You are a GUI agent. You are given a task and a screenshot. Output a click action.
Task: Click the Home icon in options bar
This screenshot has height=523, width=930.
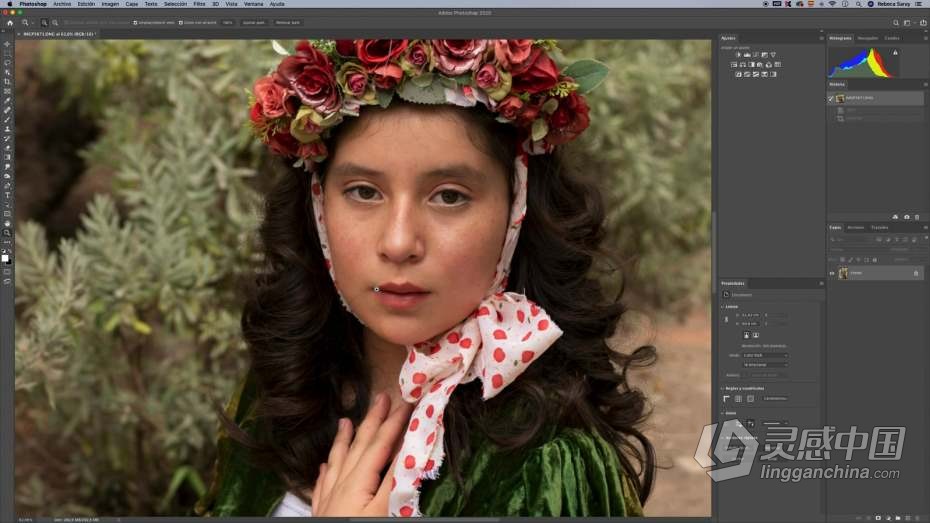[9, 23]
